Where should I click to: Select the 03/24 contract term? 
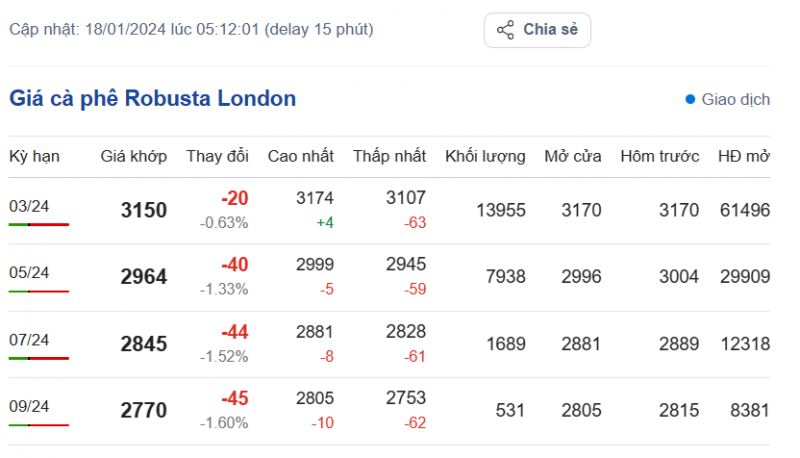(29, 206)
